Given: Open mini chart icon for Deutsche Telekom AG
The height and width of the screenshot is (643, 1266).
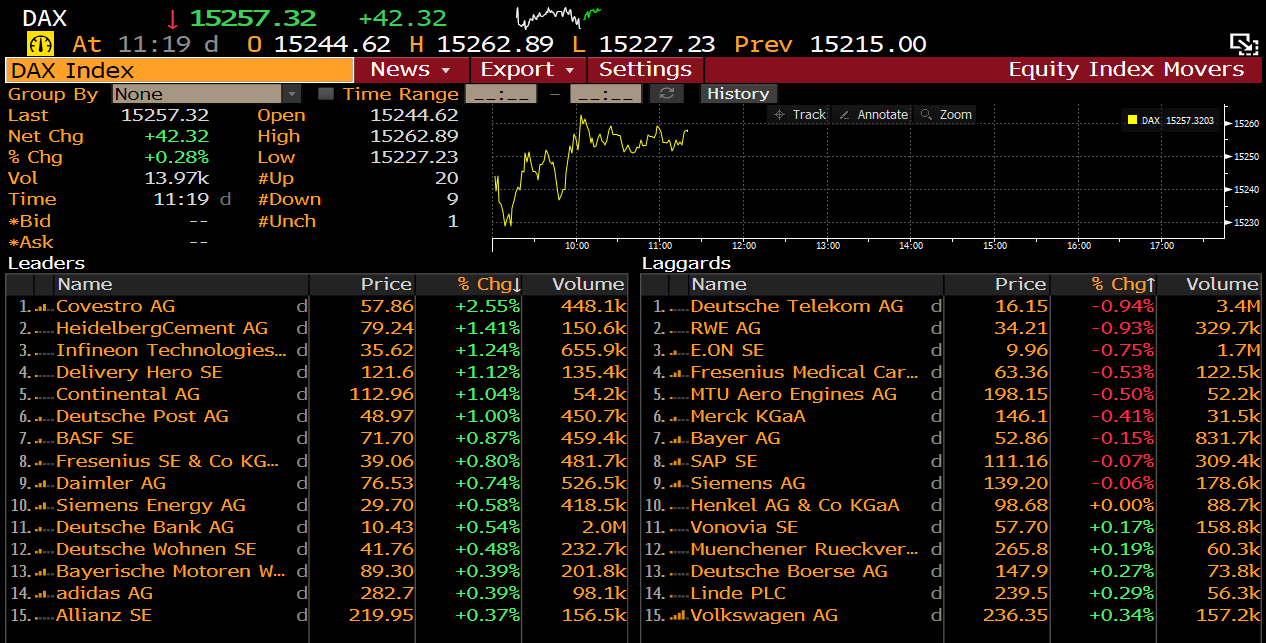Looking at the screenshot, I should (679, 307).
